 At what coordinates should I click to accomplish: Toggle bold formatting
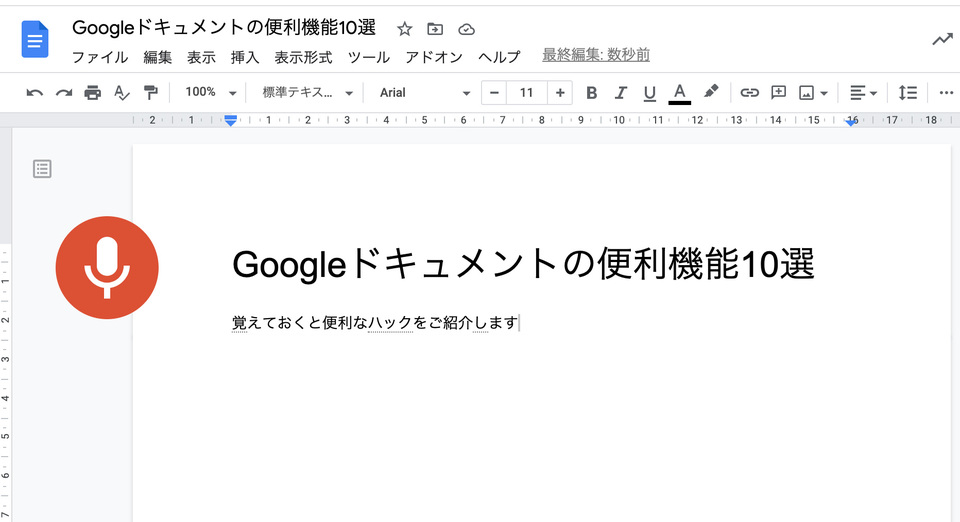[591, 93]
